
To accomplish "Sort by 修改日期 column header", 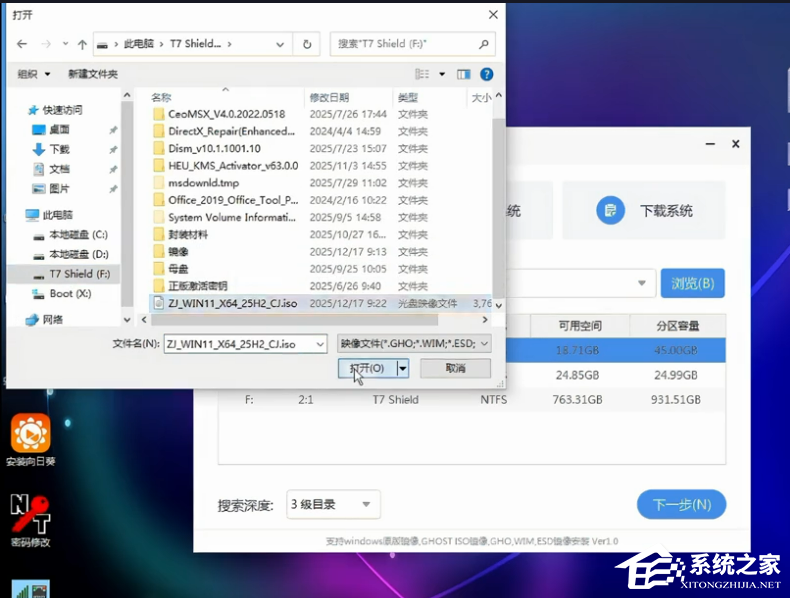I will pos(329,97).
